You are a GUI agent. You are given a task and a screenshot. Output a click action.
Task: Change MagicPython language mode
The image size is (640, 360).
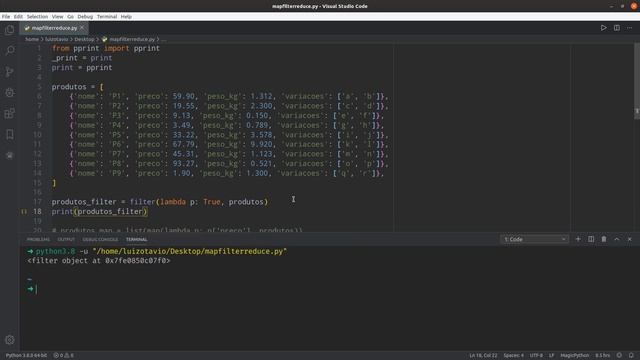point(575,356)
